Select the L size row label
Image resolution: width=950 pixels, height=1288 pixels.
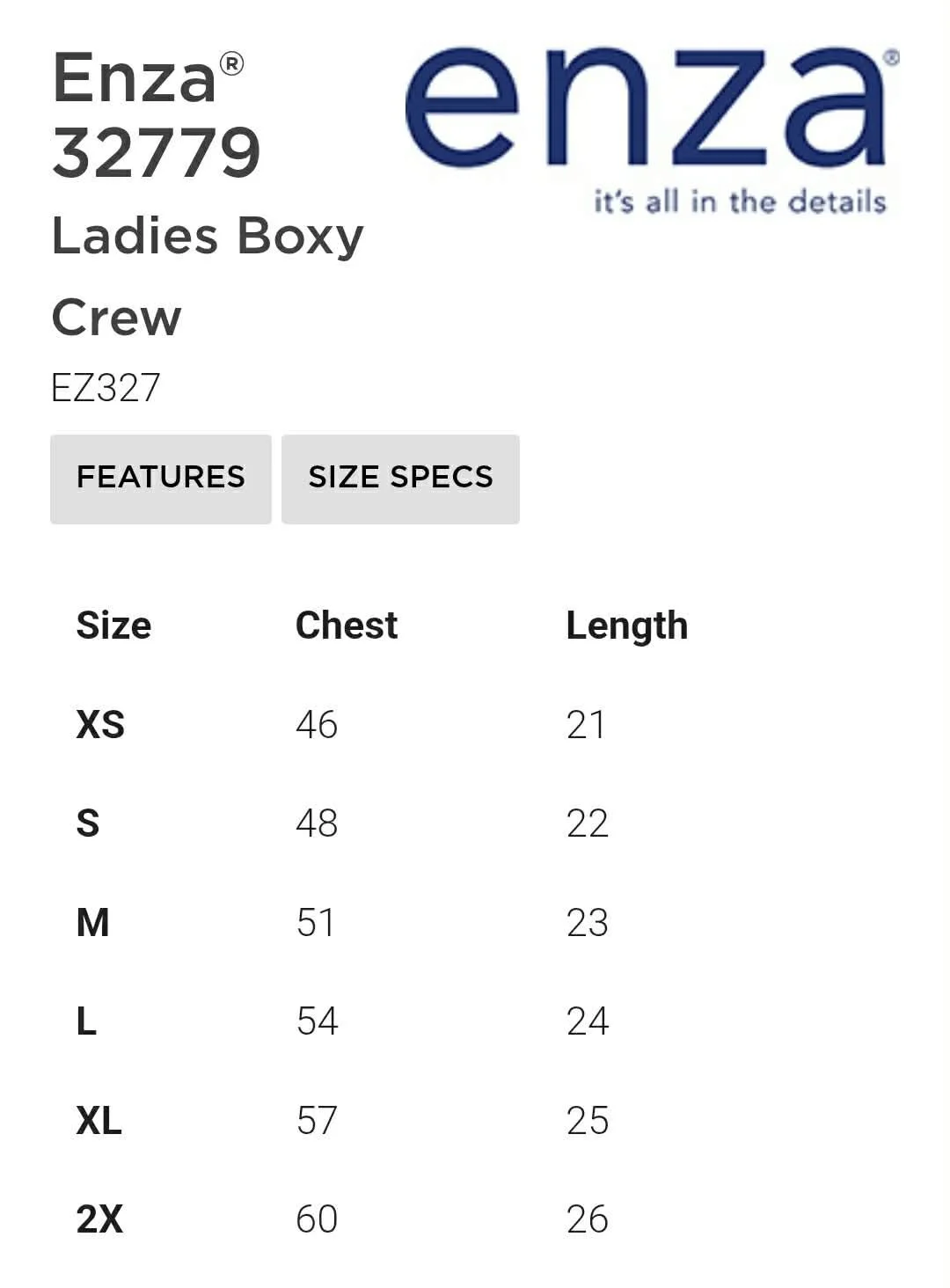coord(86,1021)
